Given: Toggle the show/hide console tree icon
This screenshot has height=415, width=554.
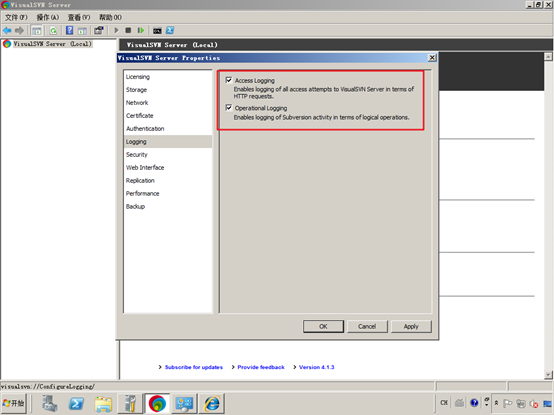Looking at the screenshot, I should point(36,31).
